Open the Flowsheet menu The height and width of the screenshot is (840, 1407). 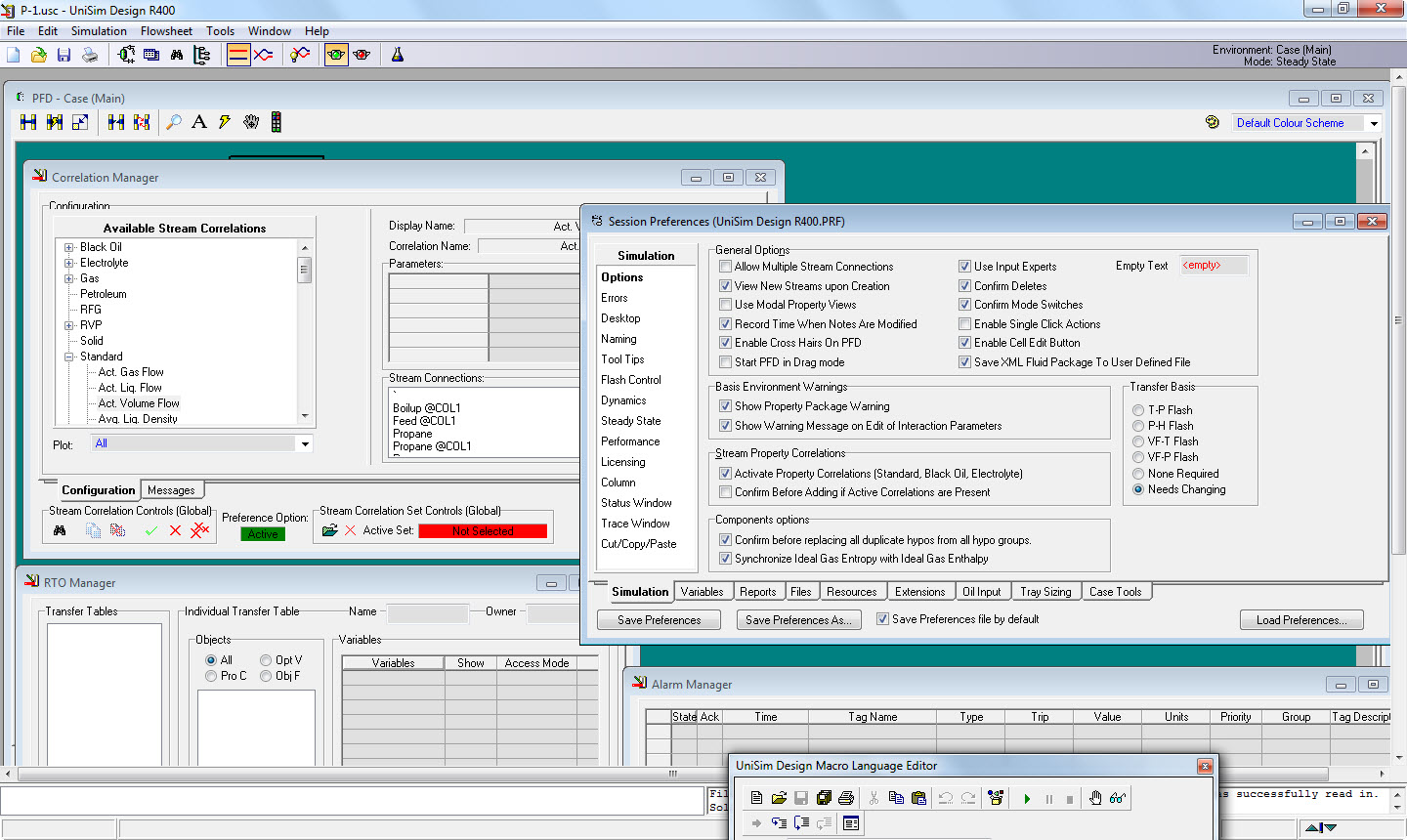pyautogui.click(x=166, y=31)
